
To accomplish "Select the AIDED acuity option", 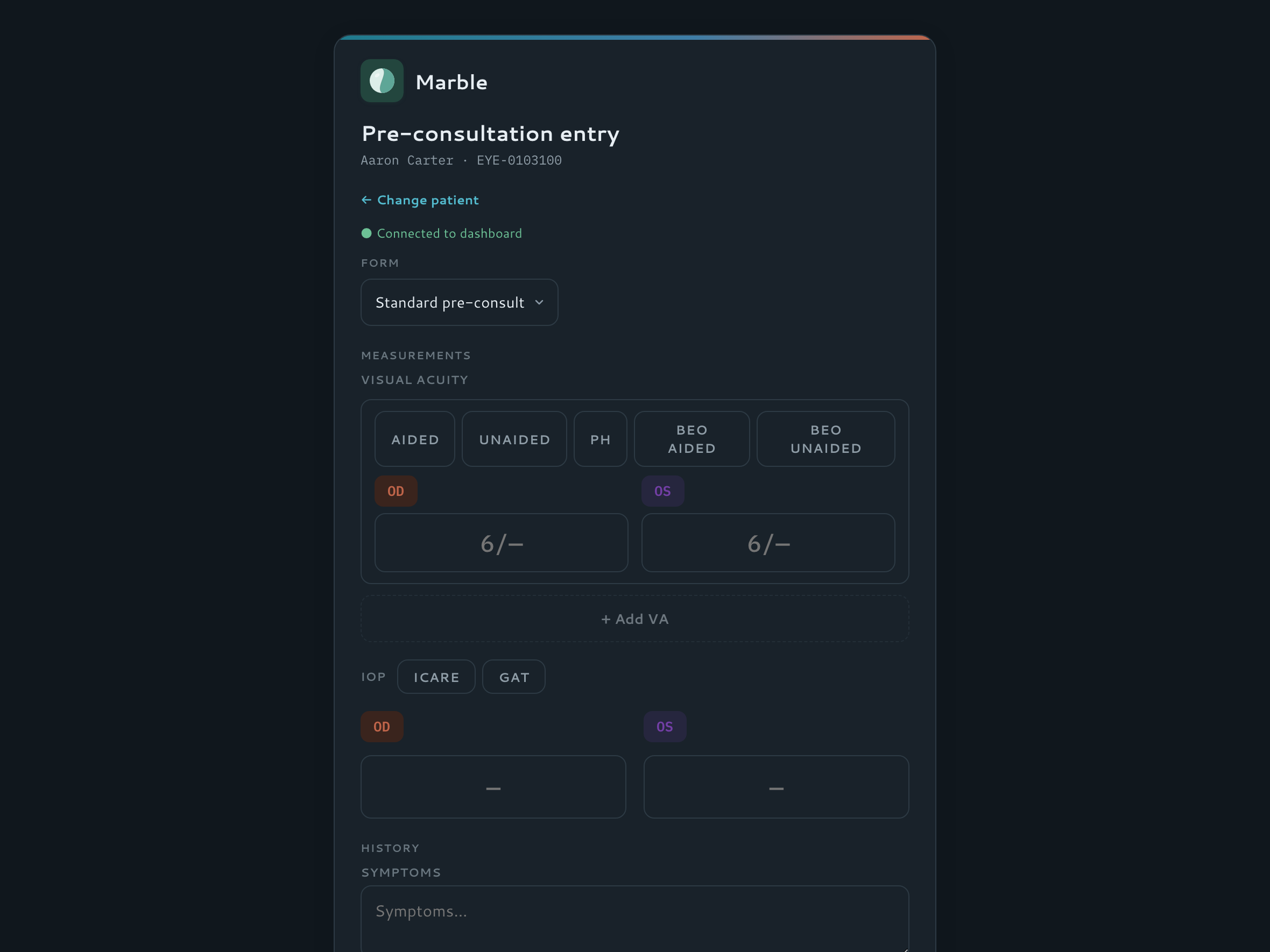I will 414,439.
